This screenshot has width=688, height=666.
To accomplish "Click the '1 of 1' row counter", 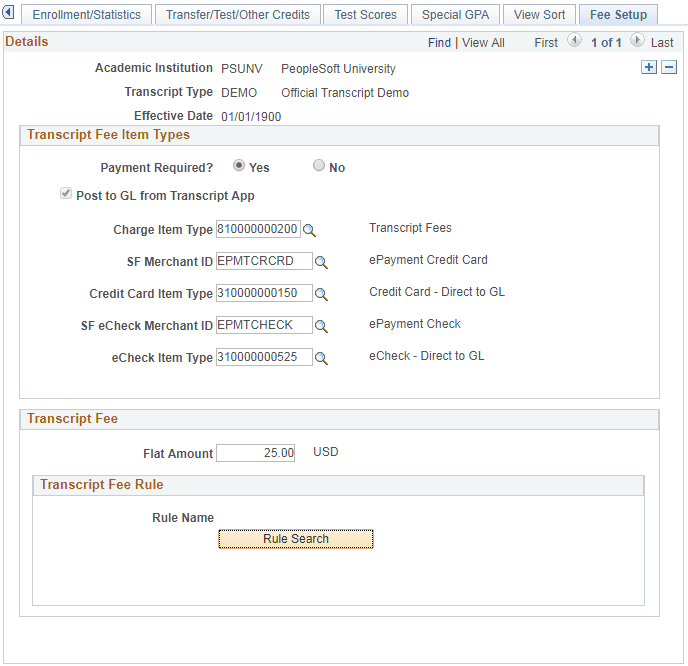I will click(606, 43).
